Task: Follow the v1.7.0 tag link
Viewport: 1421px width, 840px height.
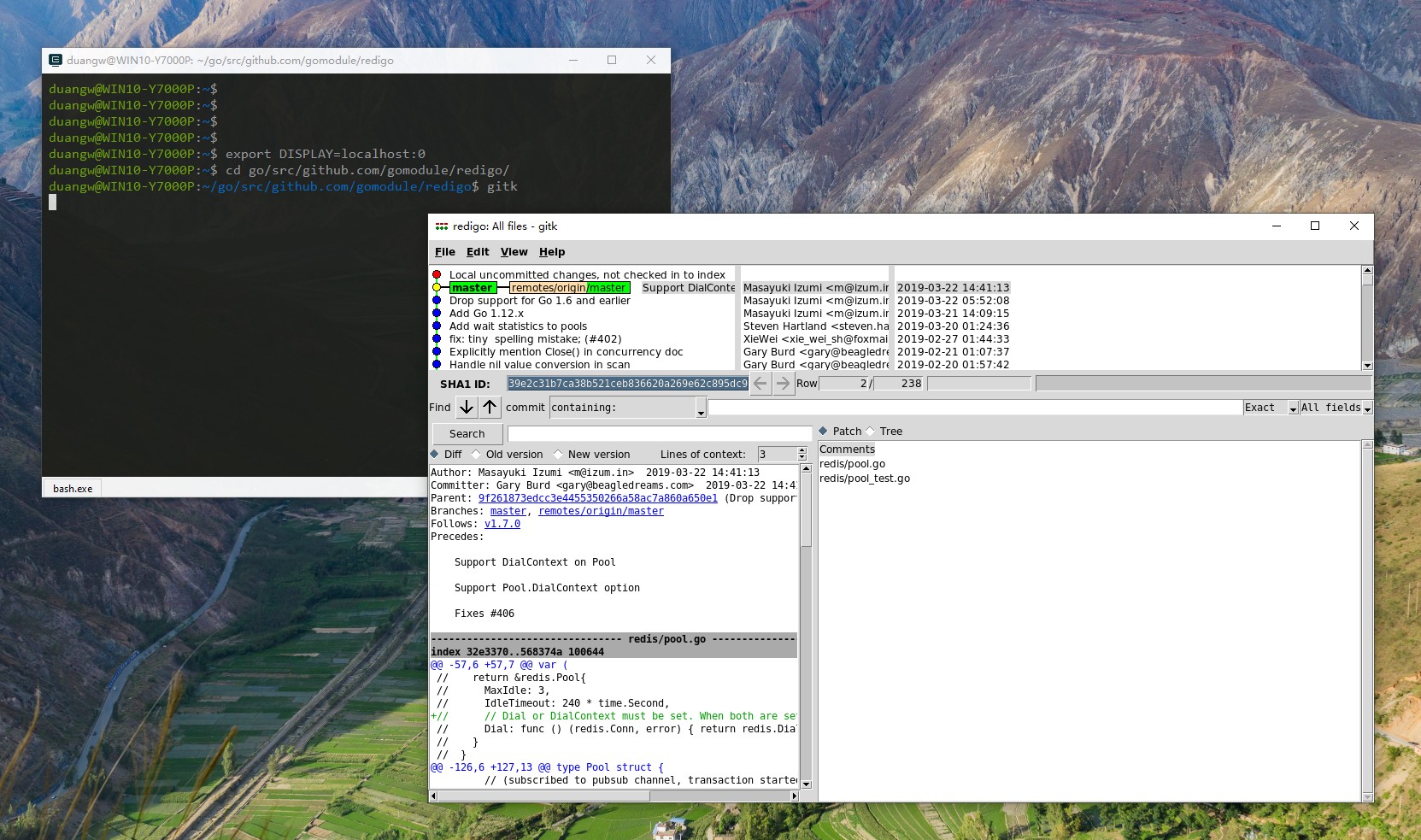Action: point(502,524)
